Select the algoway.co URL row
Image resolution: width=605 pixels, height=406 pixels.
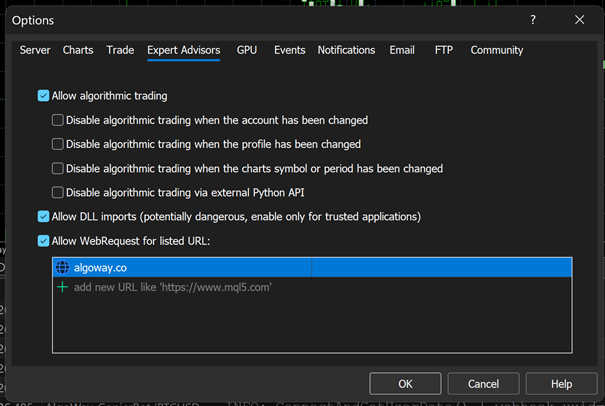(312, 267)
